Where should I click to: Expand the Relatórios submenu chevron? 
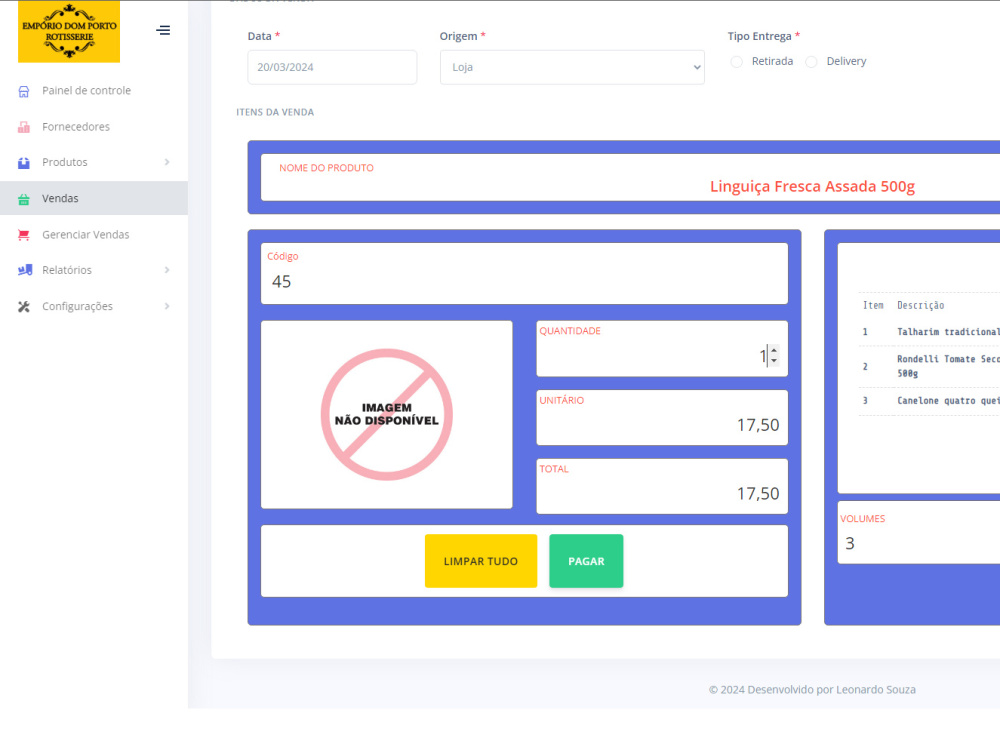coord(167,270)
